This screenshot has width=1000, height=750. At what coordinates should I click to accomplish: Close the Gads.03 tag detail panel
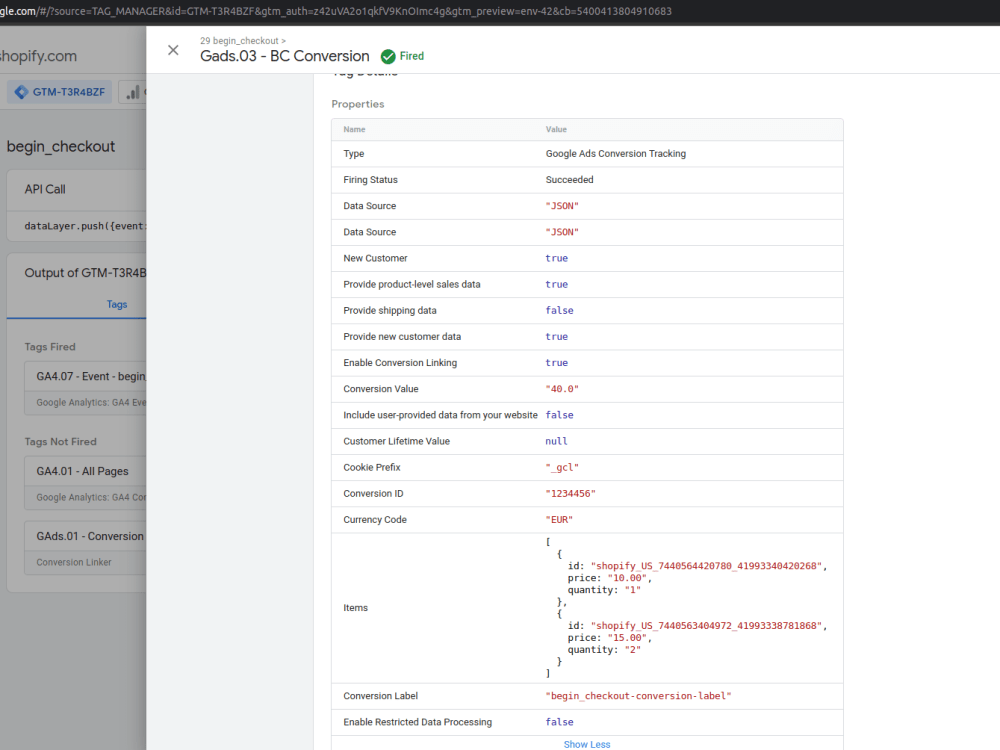pos(173,50)
